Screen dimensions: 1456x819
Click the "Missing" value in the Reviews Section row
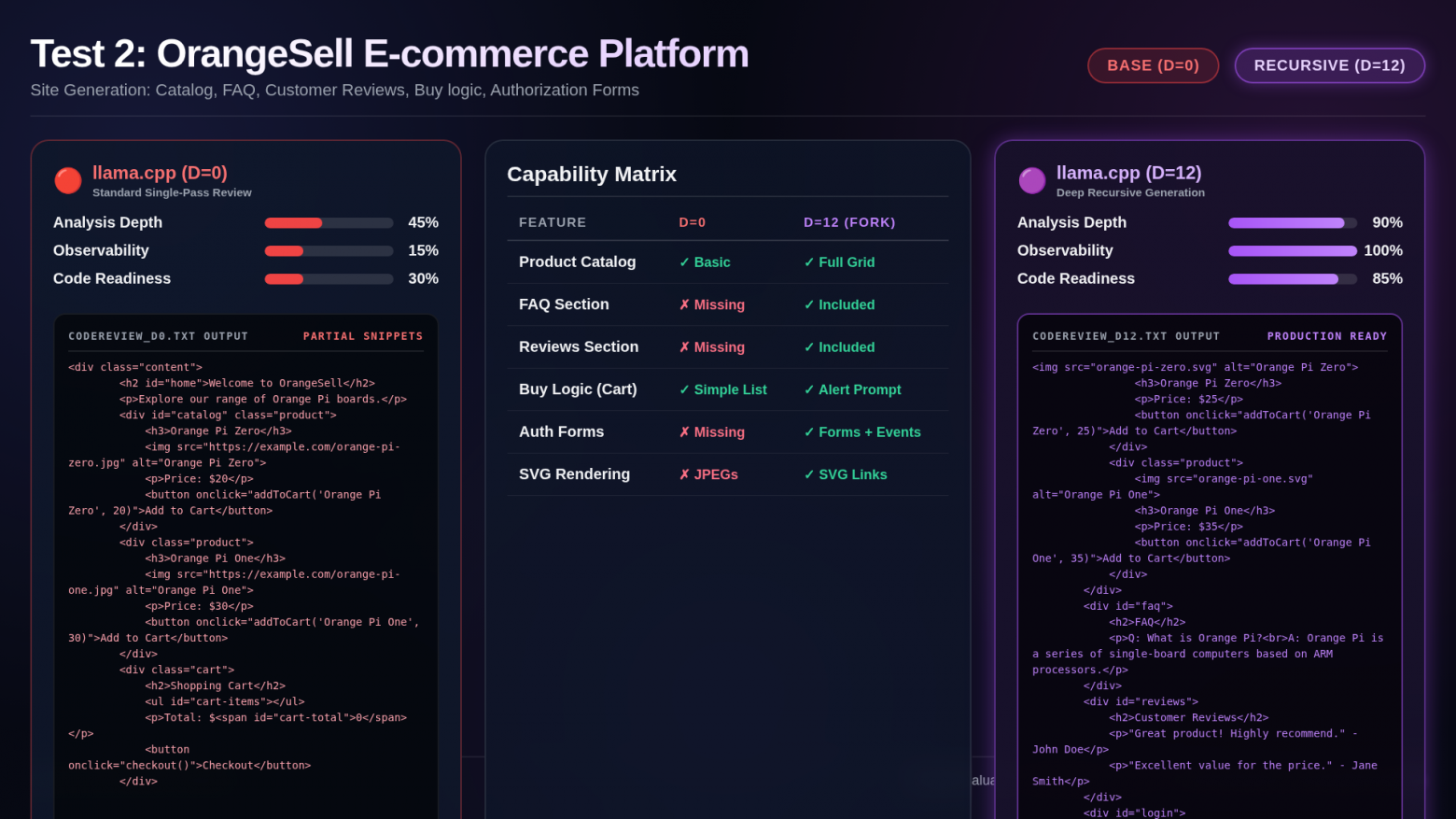[x=712, y=347]
